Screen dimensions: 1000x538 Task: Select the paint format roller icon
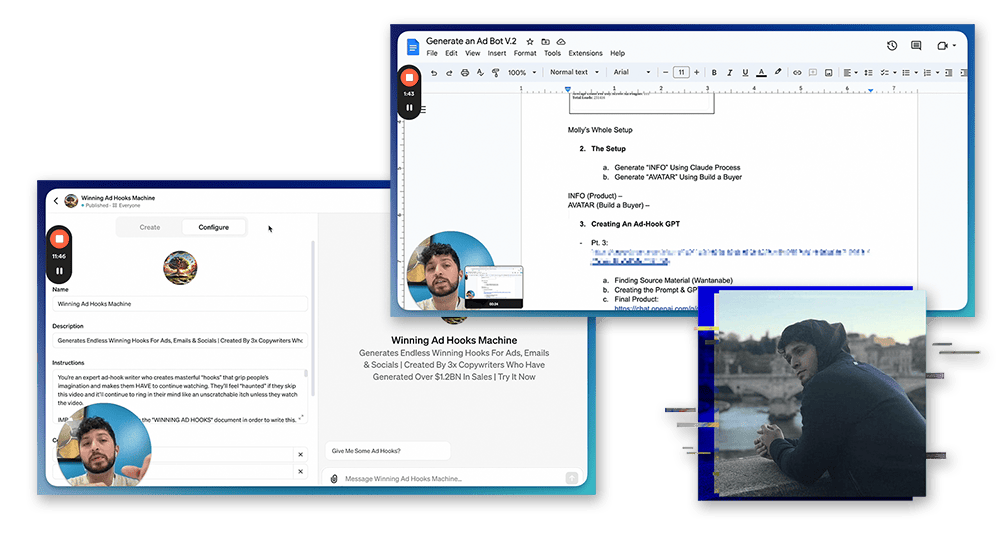click(496, 73)
